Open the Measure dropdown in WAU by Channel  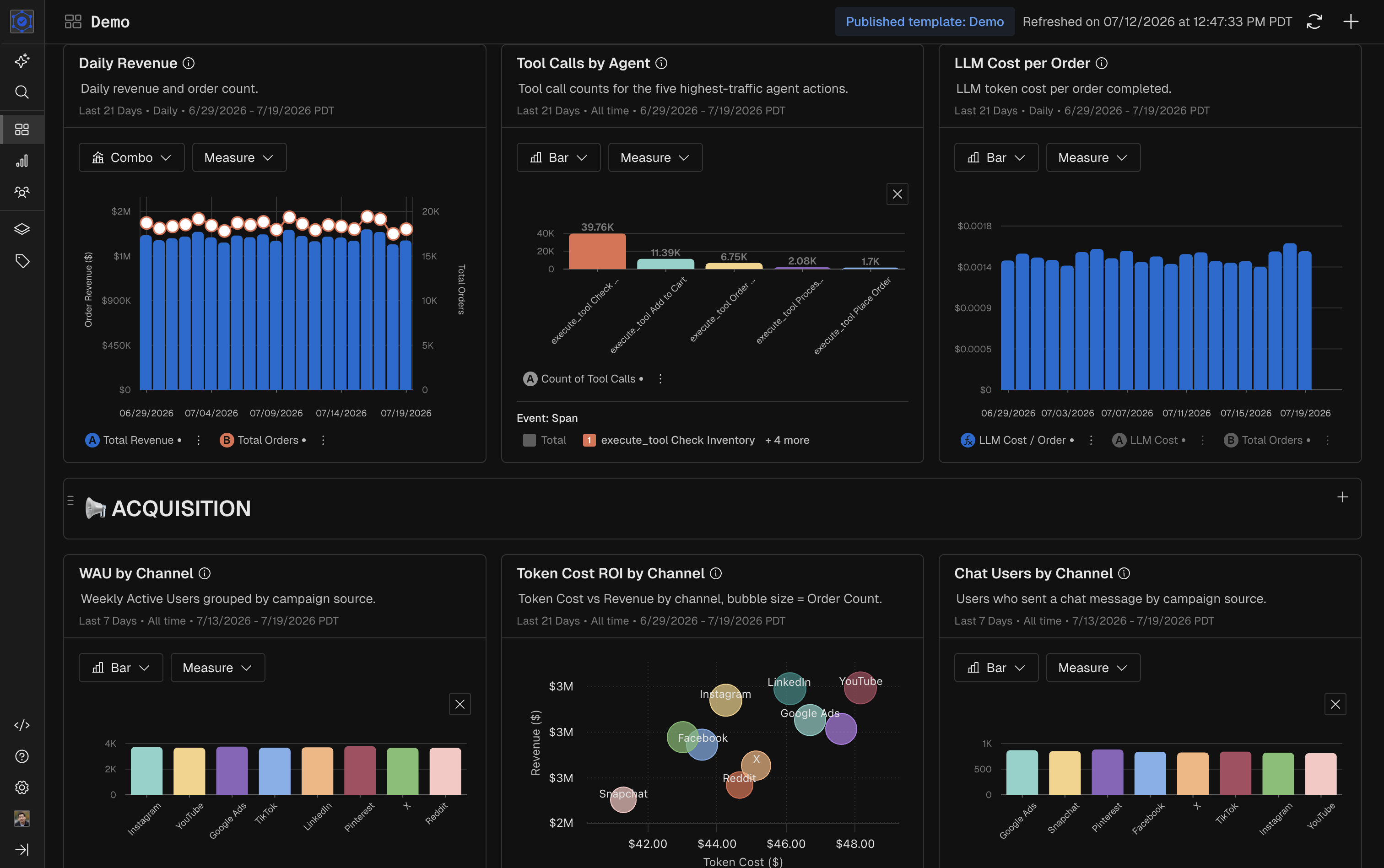[x=217, y=668]
